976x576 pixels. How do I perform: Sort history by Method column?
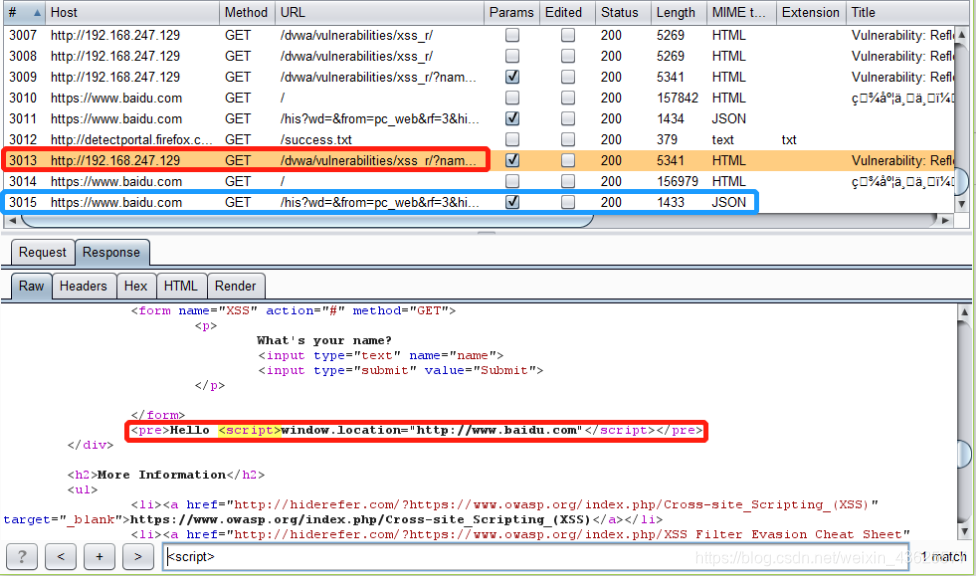tap(247, 12)
